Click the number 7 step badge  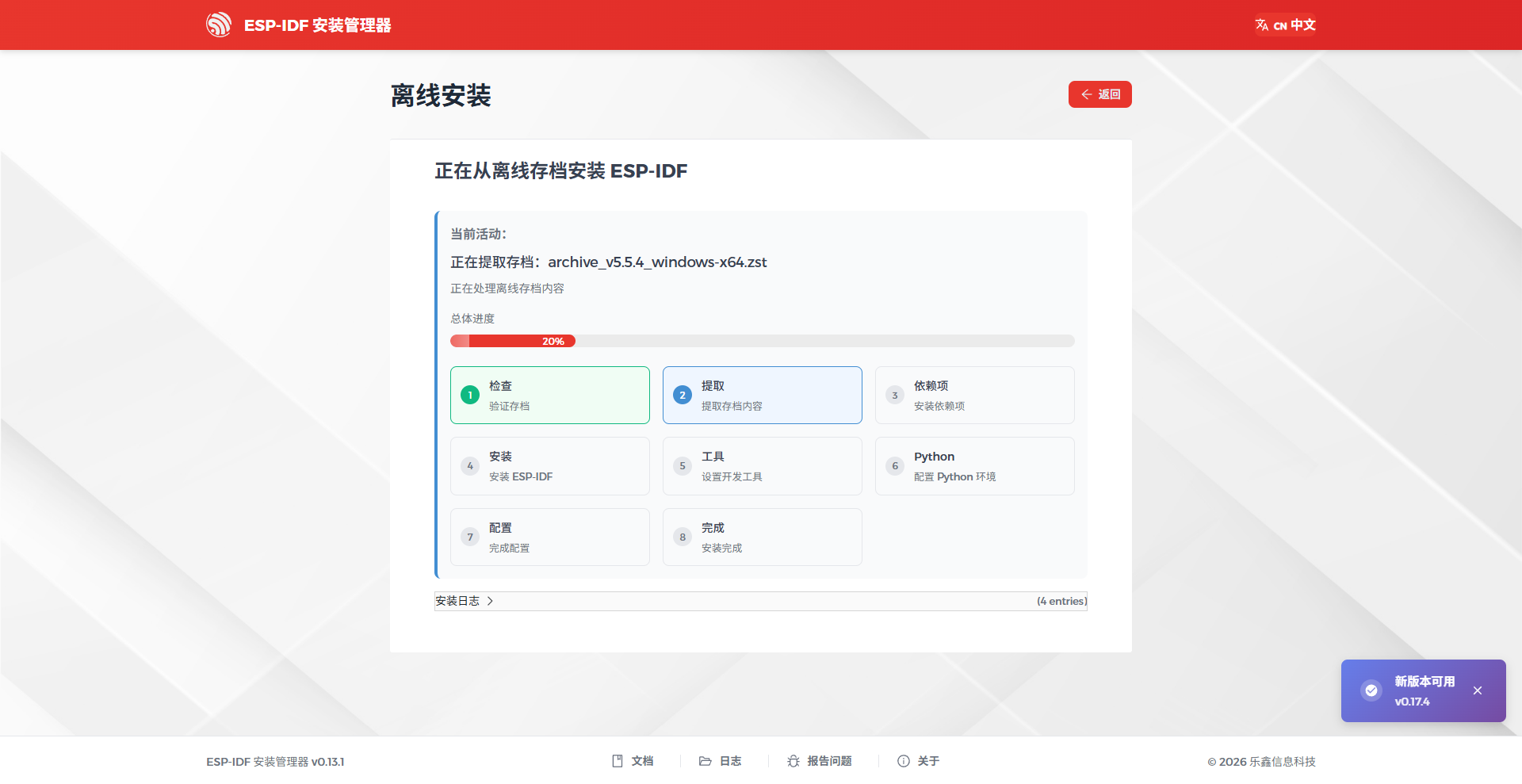click(470, 537)
